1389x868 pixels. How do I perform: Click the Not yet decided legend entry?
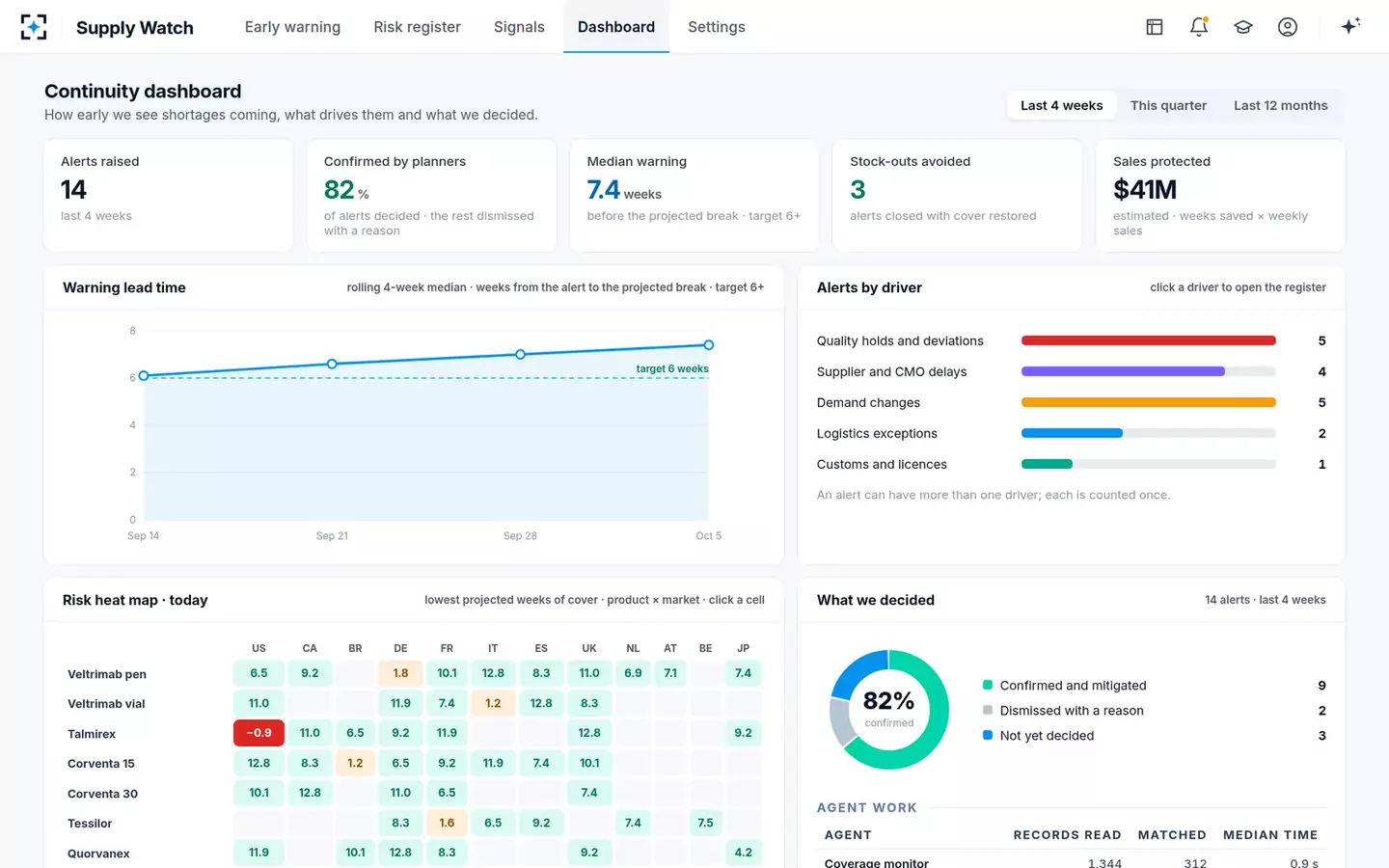click(x=1154, y=736)
